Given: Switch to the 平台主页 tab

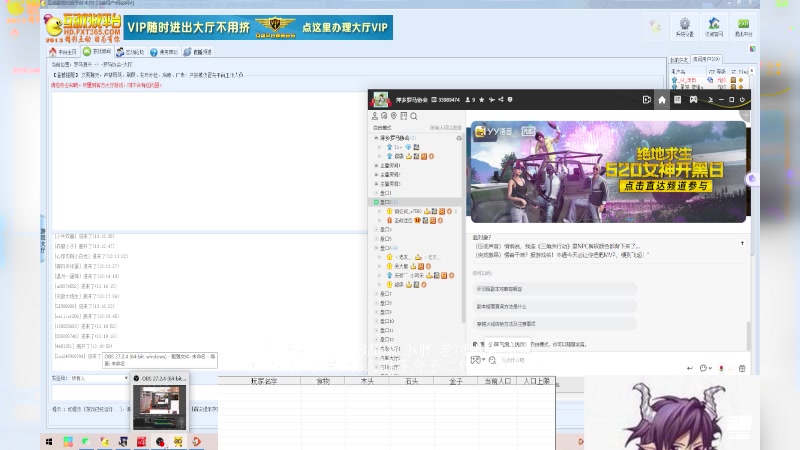Looking at the screenshot, I should coord(63,52).
